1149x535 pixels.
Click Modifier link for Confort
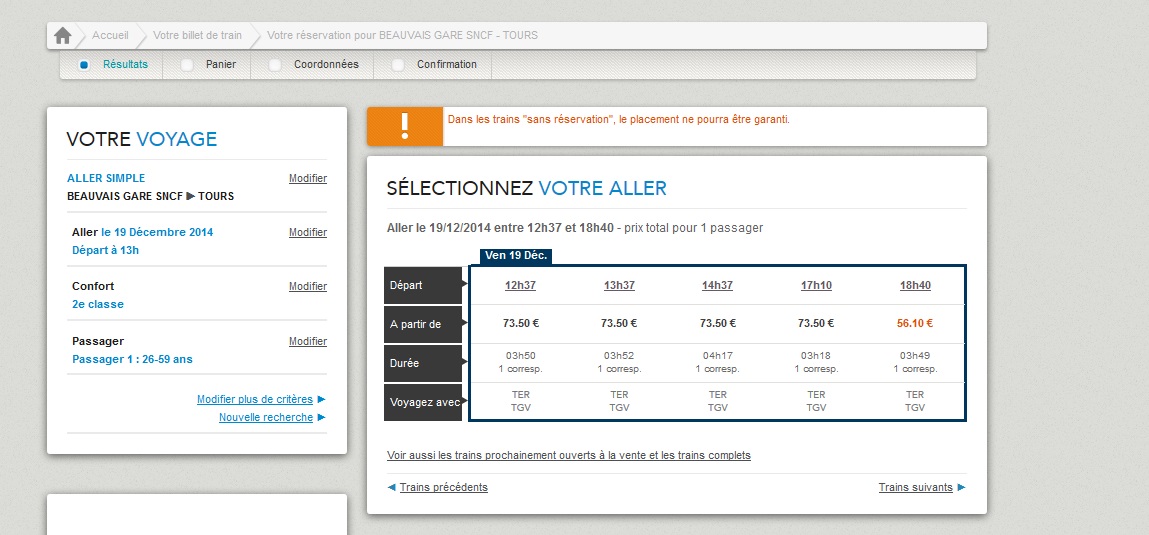[x=308, y=287]
